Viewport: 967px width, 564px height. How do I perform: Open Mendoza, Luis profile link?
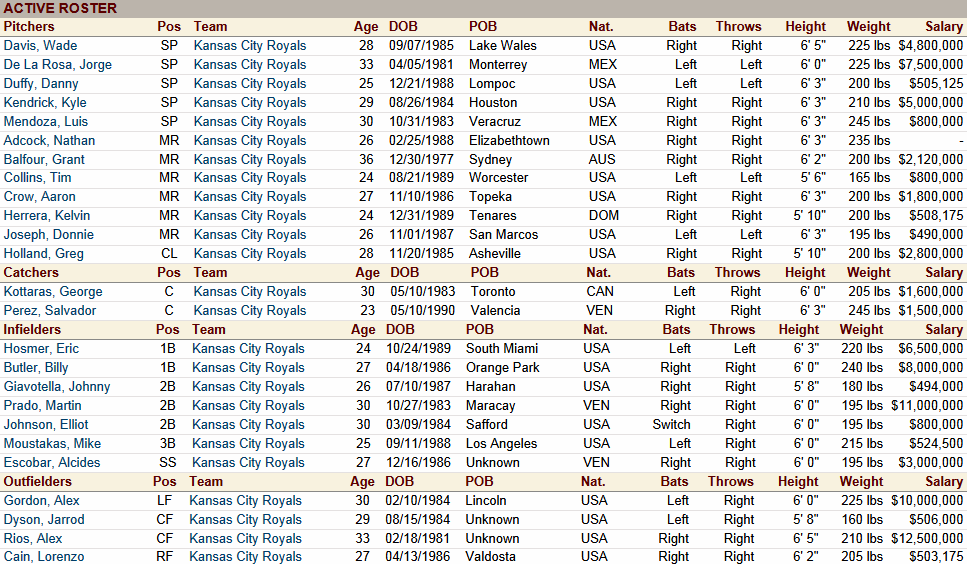click(46, 122)
